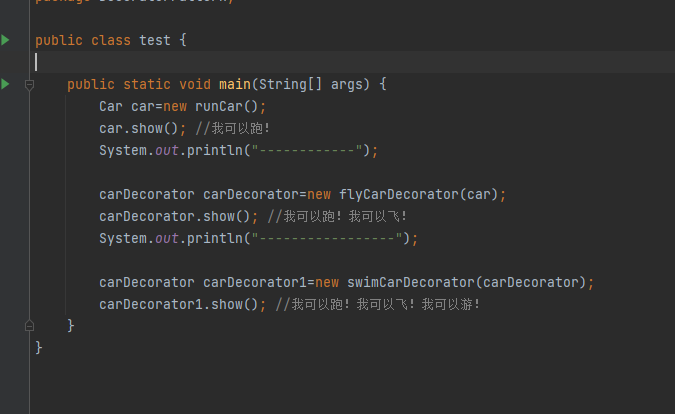This screenshot has height=414, width=675.
Task: Collapse the main method using the fold marker
Action: [30, 85]
